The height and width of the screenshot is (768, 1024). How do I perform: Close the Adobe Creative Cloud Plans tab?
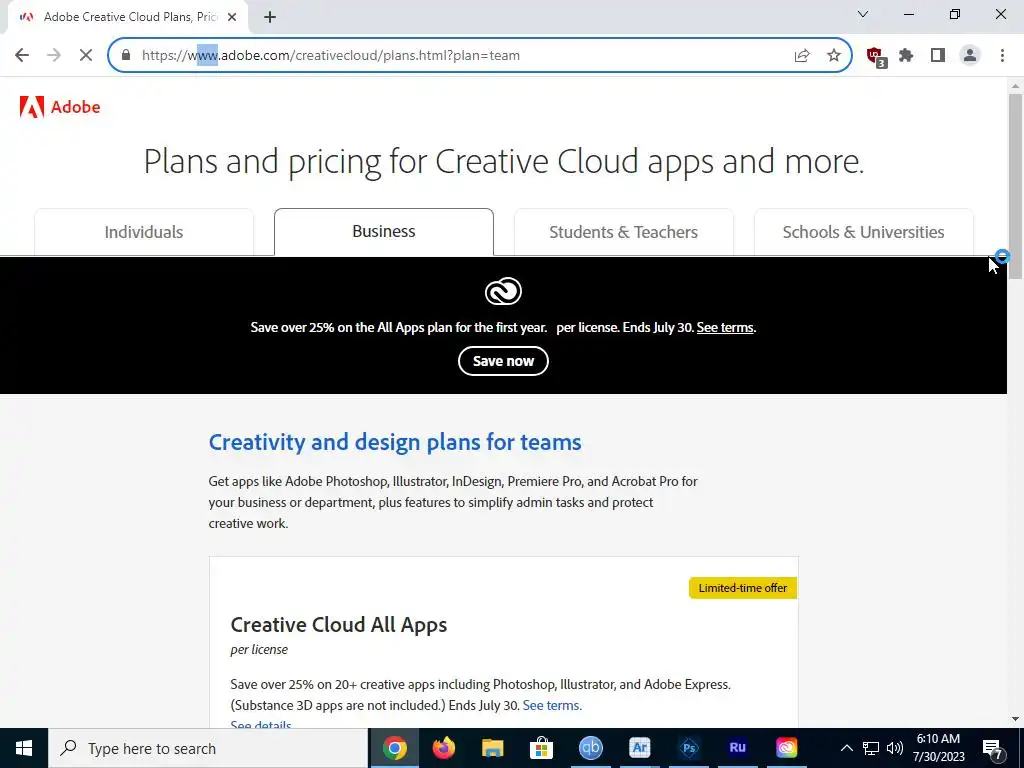point(232,18)
